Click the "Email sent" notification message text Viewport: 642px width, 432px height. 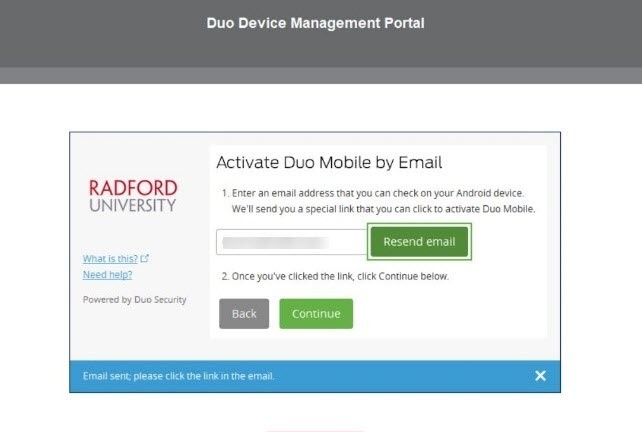pos(179,376)
